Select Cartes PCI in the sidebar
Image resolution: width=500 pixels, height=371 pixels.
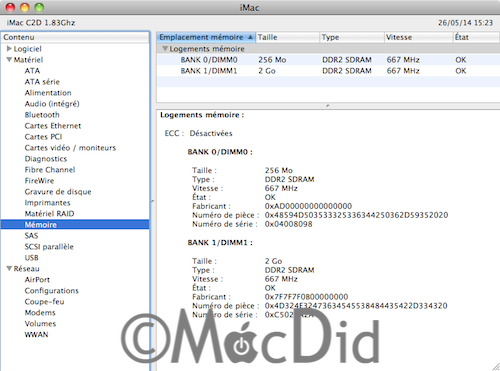(x=43, y=137)
